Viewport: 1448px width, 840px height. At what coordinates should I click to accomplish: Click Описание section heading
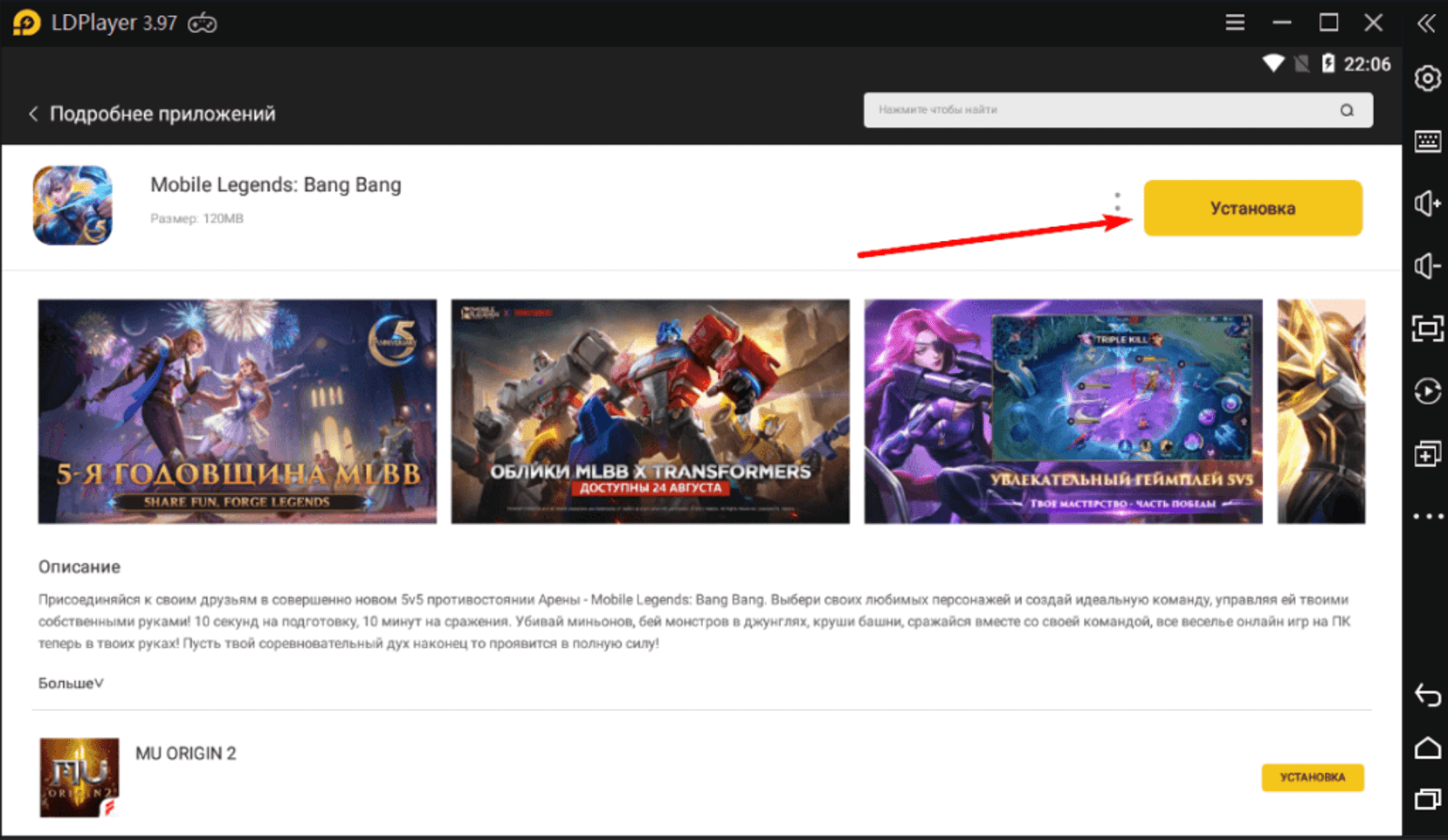point(79,567)
